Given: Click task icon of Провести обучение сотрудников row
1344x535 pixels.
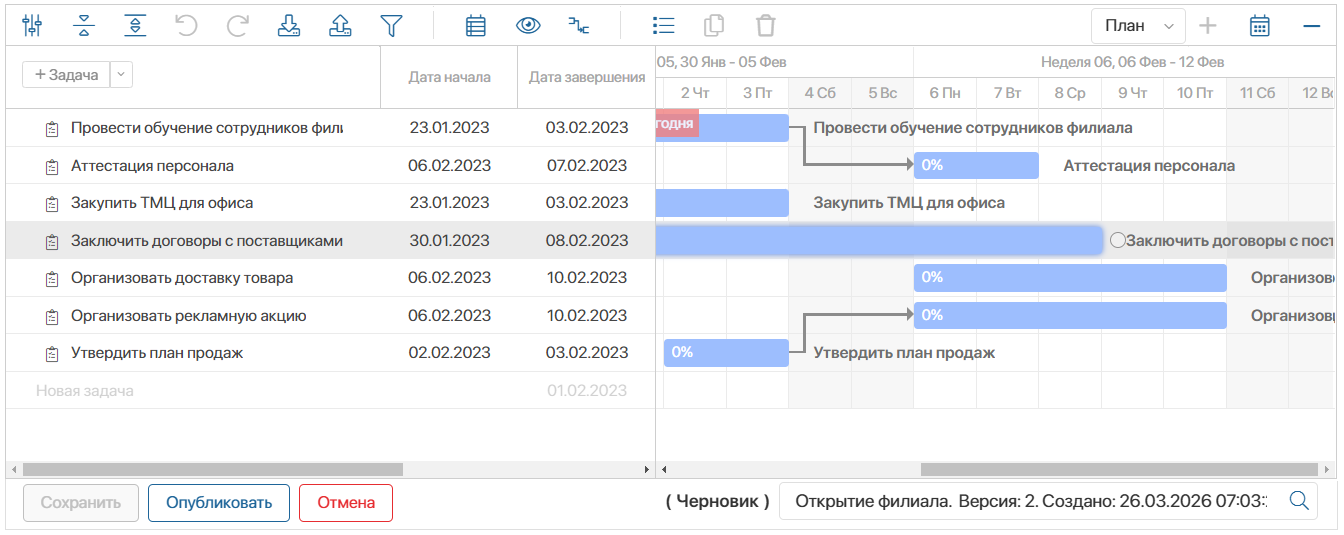Looking at the screenshot, I should point(52,128).
